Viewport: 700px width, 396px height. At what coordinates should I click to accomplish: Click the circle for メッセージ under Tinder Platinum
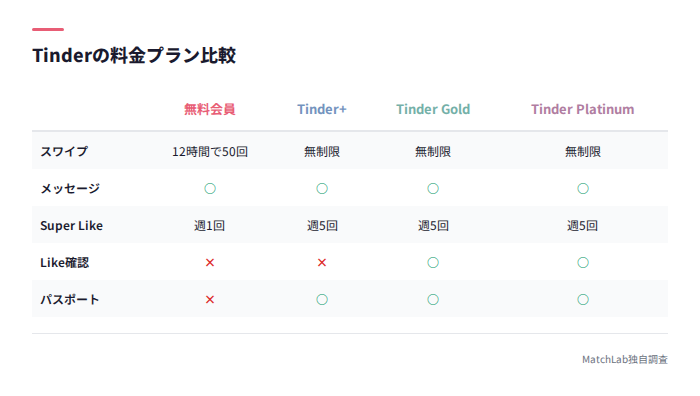(583, 188)
